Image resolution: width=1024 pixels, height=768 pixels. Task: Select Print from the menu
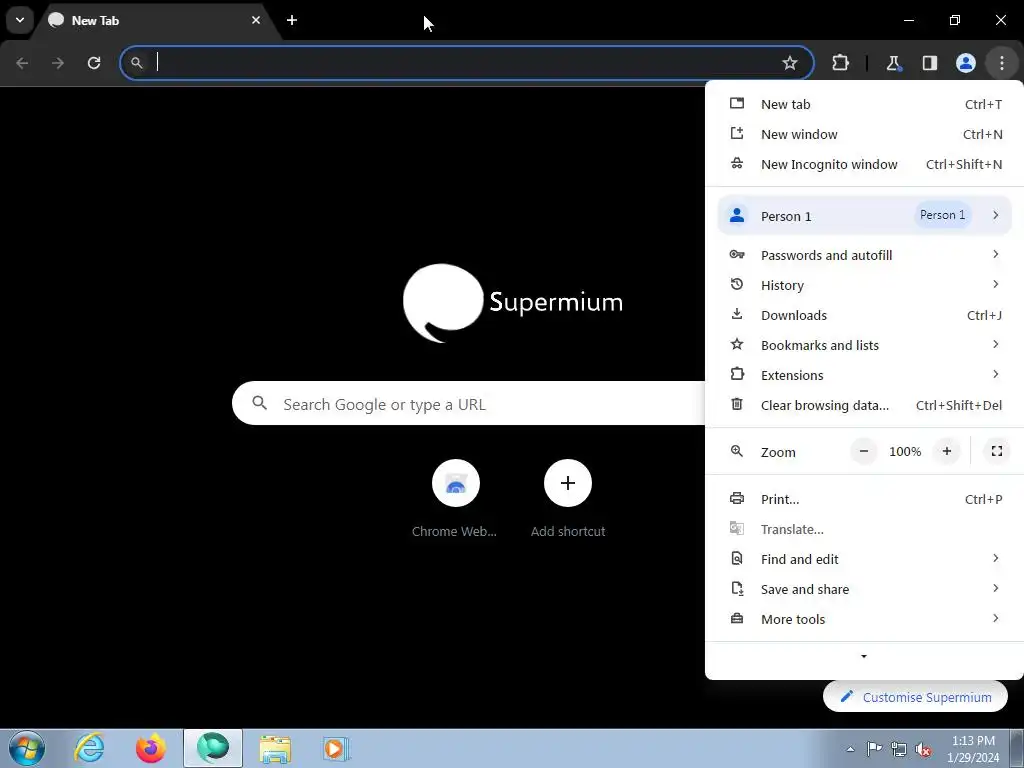click(865, 500)
